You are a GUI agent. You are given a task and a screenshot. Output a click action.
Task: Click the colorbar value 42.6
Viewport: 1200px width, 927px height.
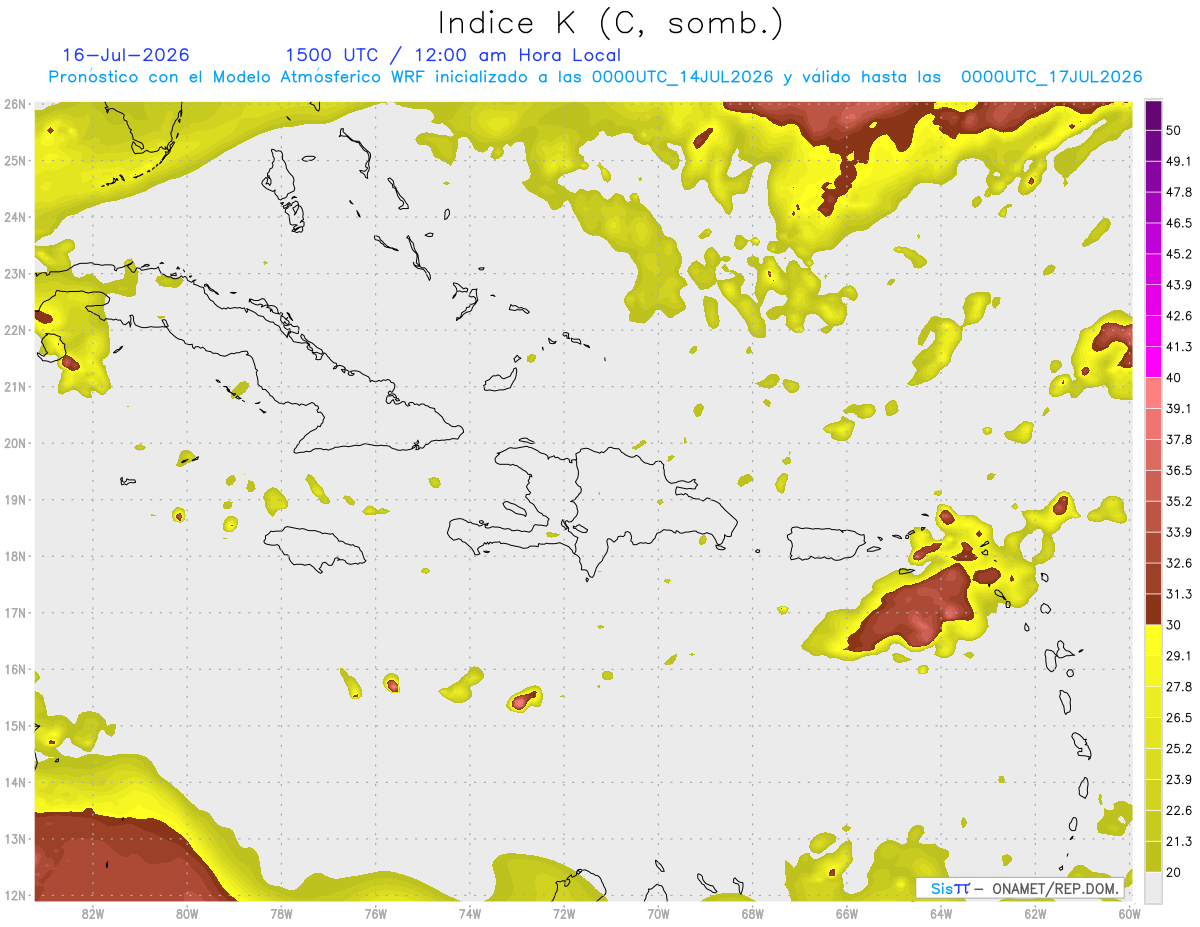(1179, 316)
